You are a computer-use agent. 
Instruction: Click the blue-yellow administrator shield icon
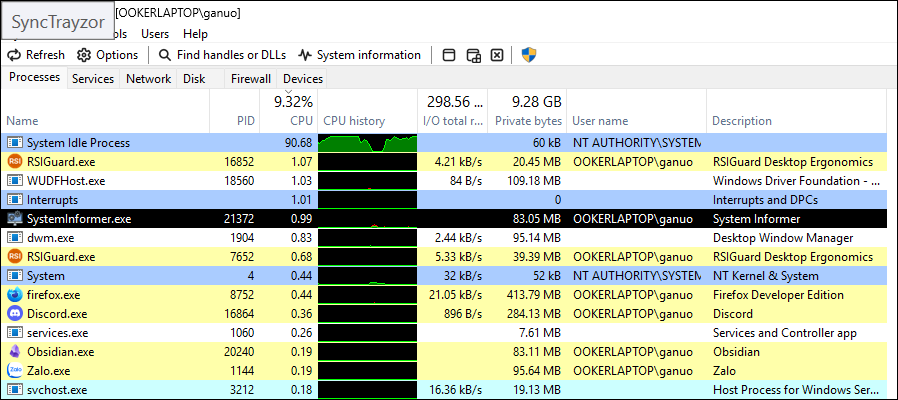(529, 55)
